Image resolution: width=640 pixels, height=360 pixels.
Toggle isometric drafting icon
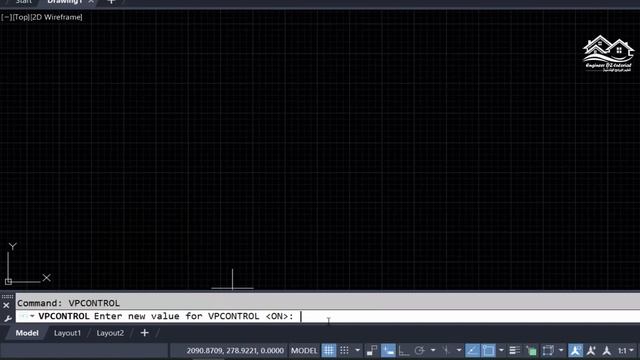[446, 350]
